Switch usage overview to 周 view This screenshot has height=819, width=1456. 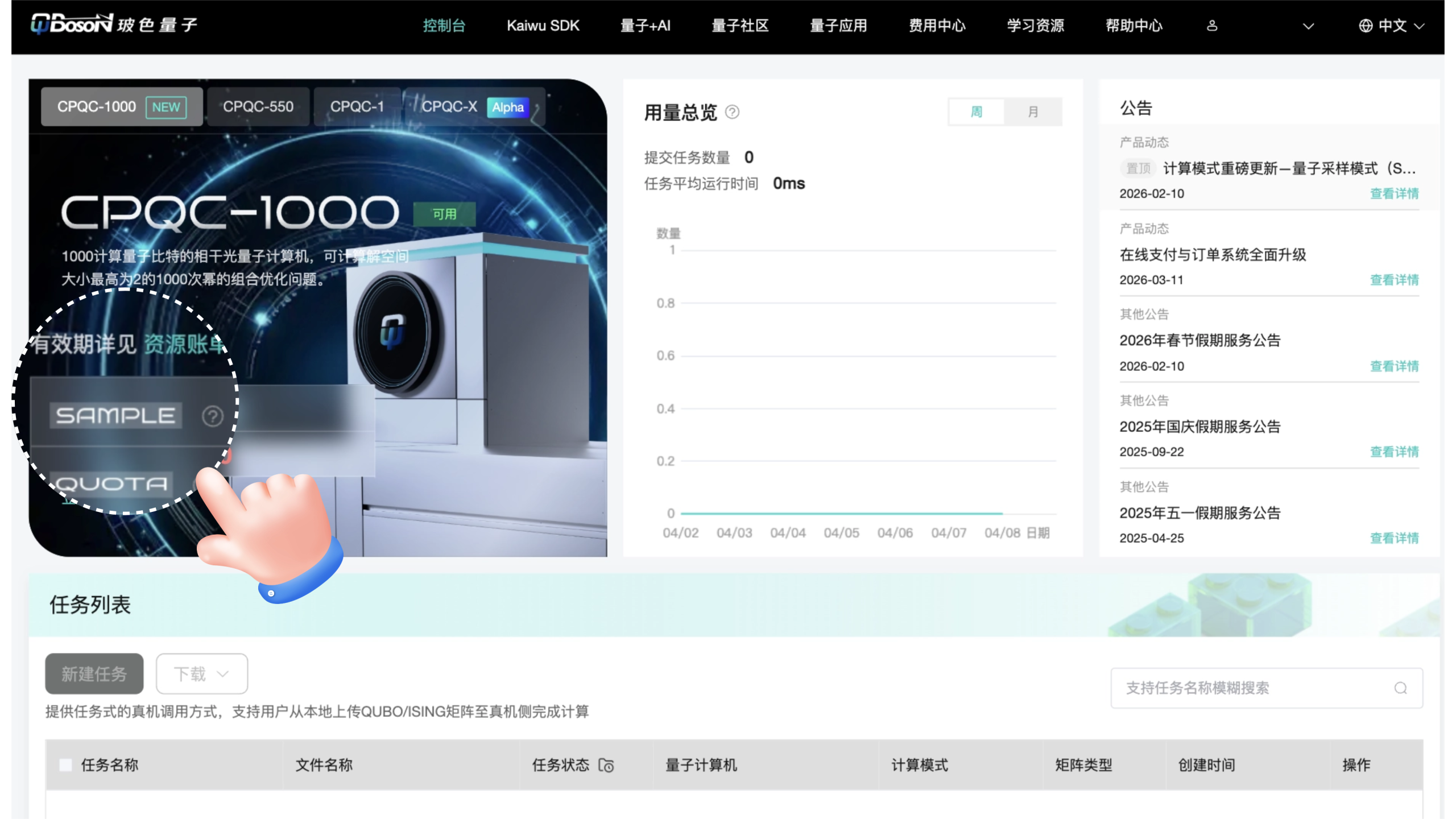click(976, 111)
